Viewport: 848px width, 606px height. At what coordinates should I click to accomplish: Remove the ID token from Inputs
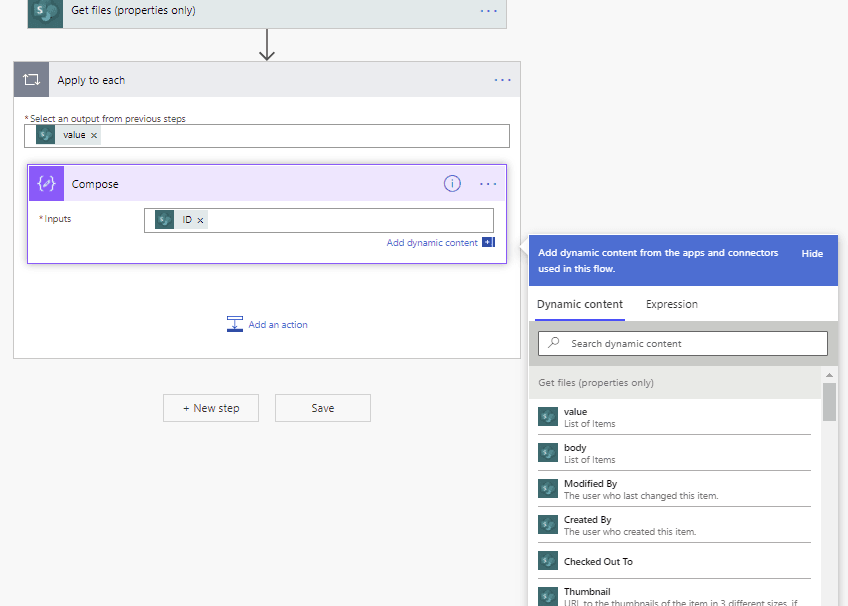pyautogui.click(x=200, y=220)
